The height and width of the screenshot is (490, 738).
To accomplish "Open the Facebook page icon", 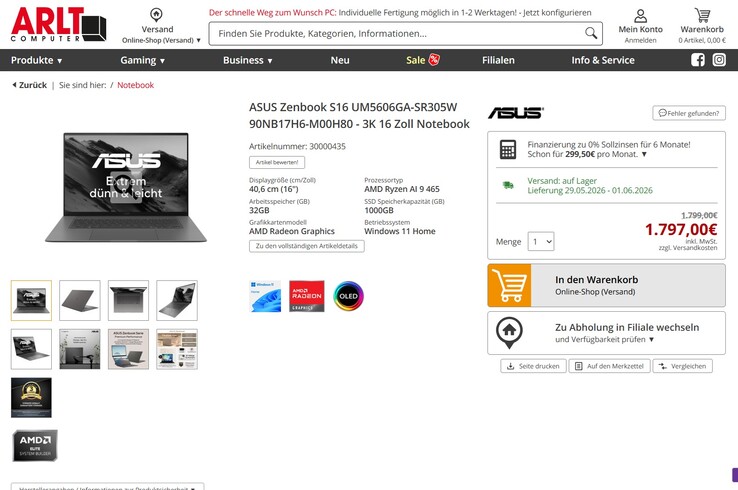I will pos(698,60).
